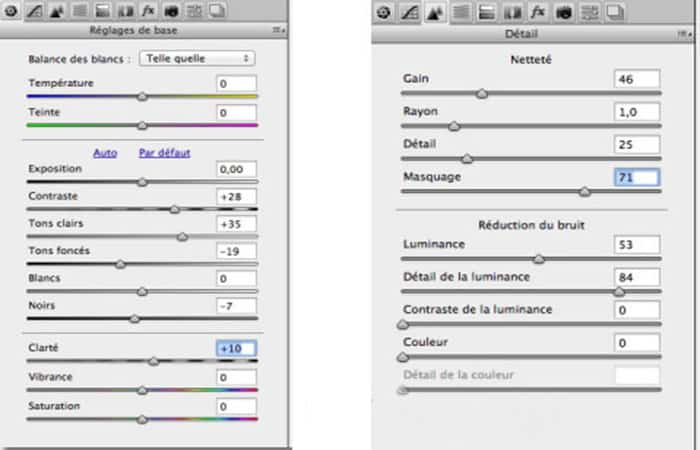Open panel menu of Réglages de base header
This screenshot has width=700, height=450.
(x=279, y=30)
